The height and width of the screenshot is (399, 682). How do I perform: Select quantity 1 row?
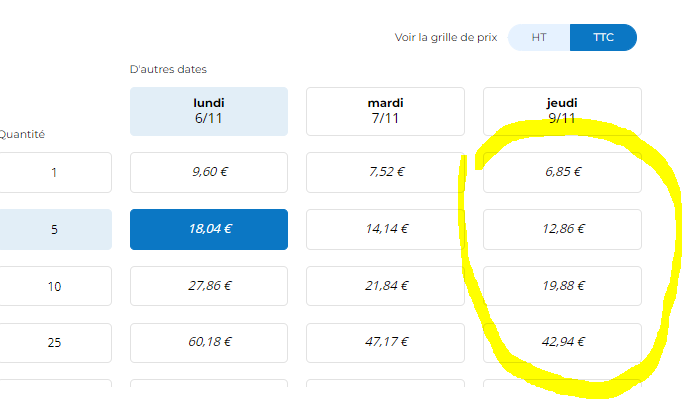[x=54, y=172]
